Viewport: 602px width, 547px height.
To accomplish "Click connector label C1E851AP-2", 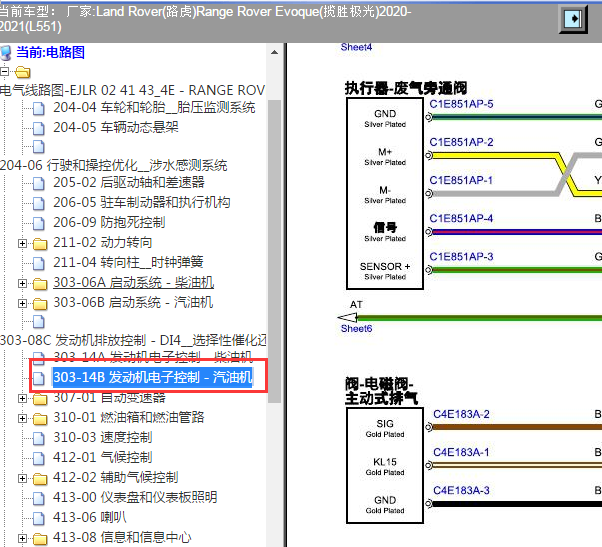I will (x=461, y=142).
